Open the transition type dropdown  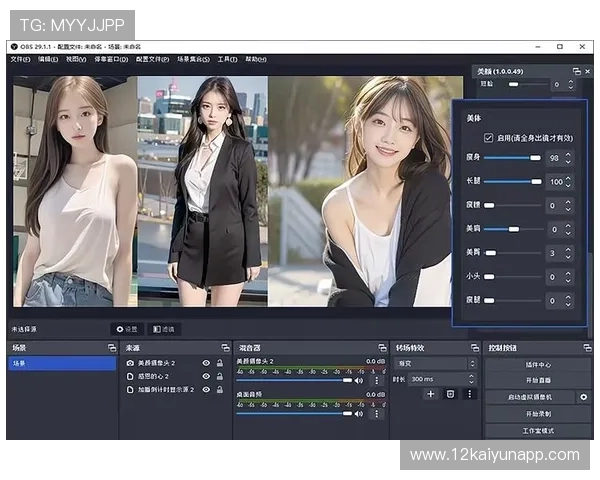point(435,363)
